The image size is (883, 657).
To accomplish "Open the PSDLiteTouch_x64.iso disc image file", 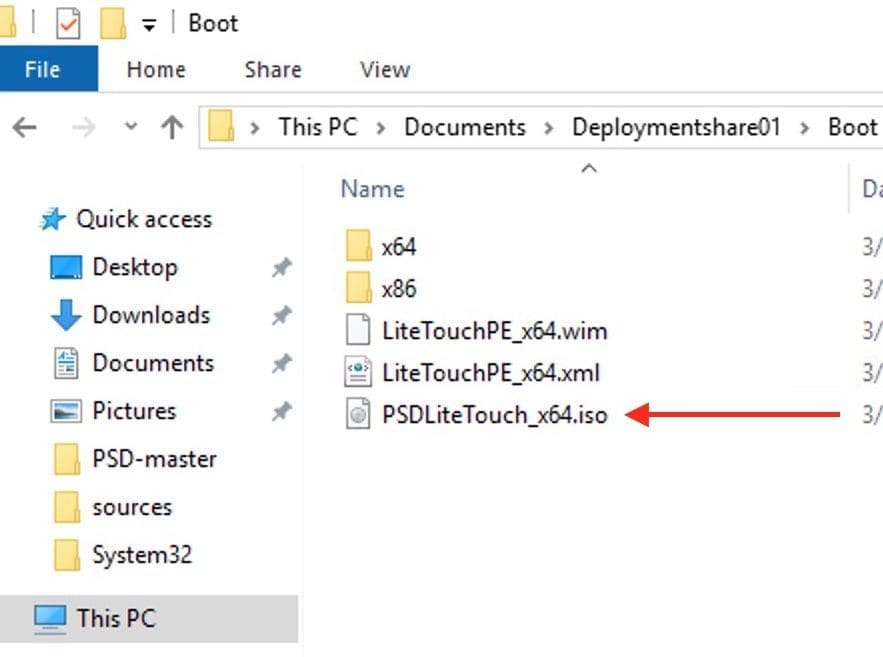I will point(494,415).
